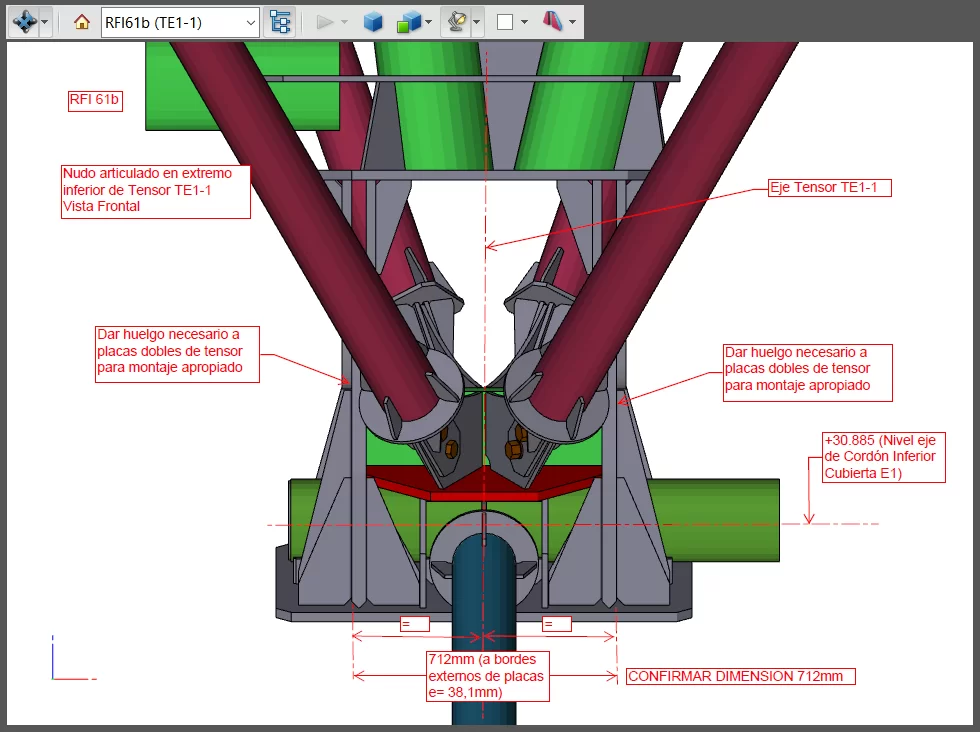
Task: Click the navigation pan/rotate tool icon
Action: (23, 22)
